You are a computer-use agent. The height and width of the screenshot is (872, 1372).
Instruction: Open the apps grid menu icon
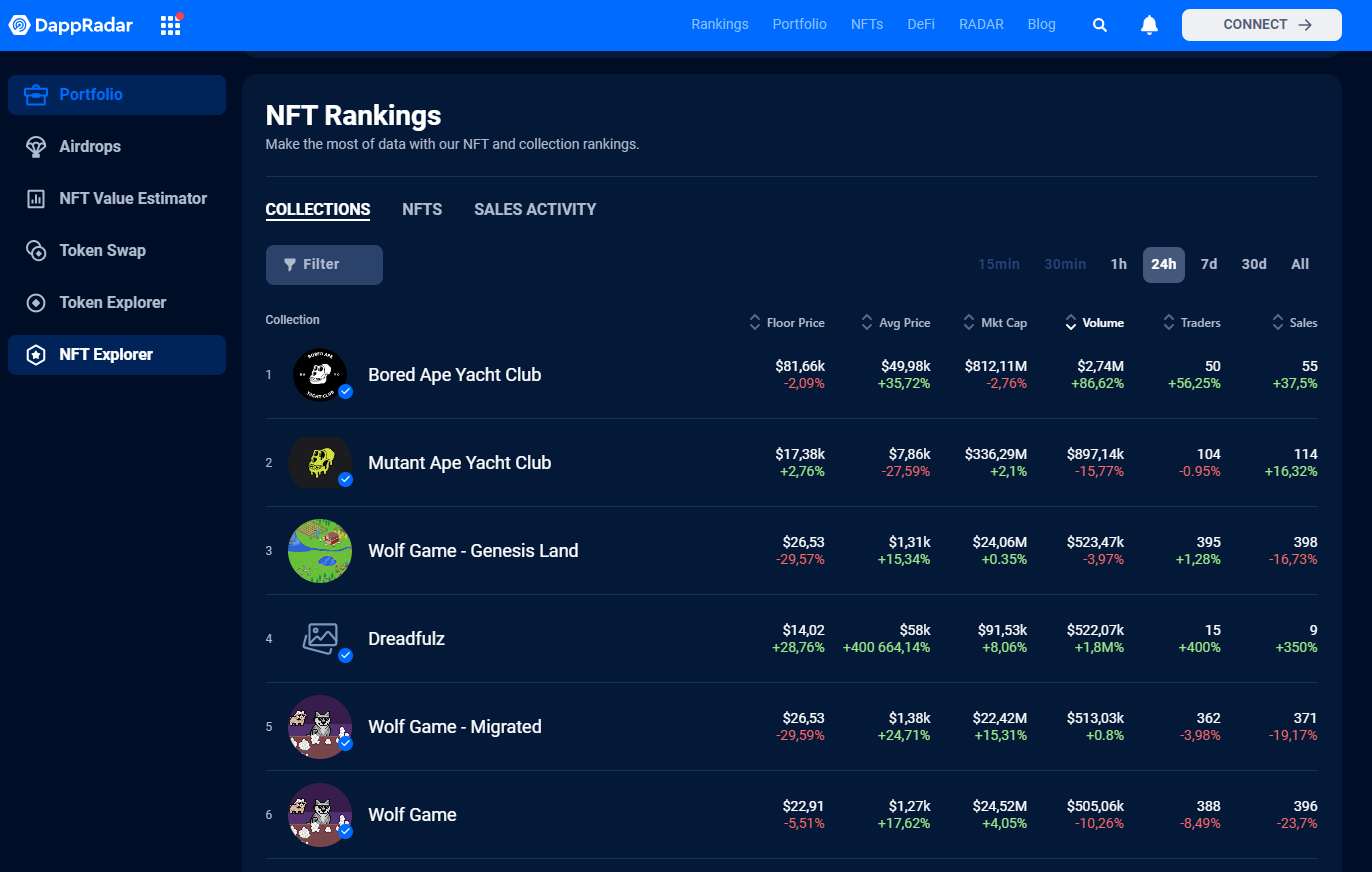[x=171, y=25]
